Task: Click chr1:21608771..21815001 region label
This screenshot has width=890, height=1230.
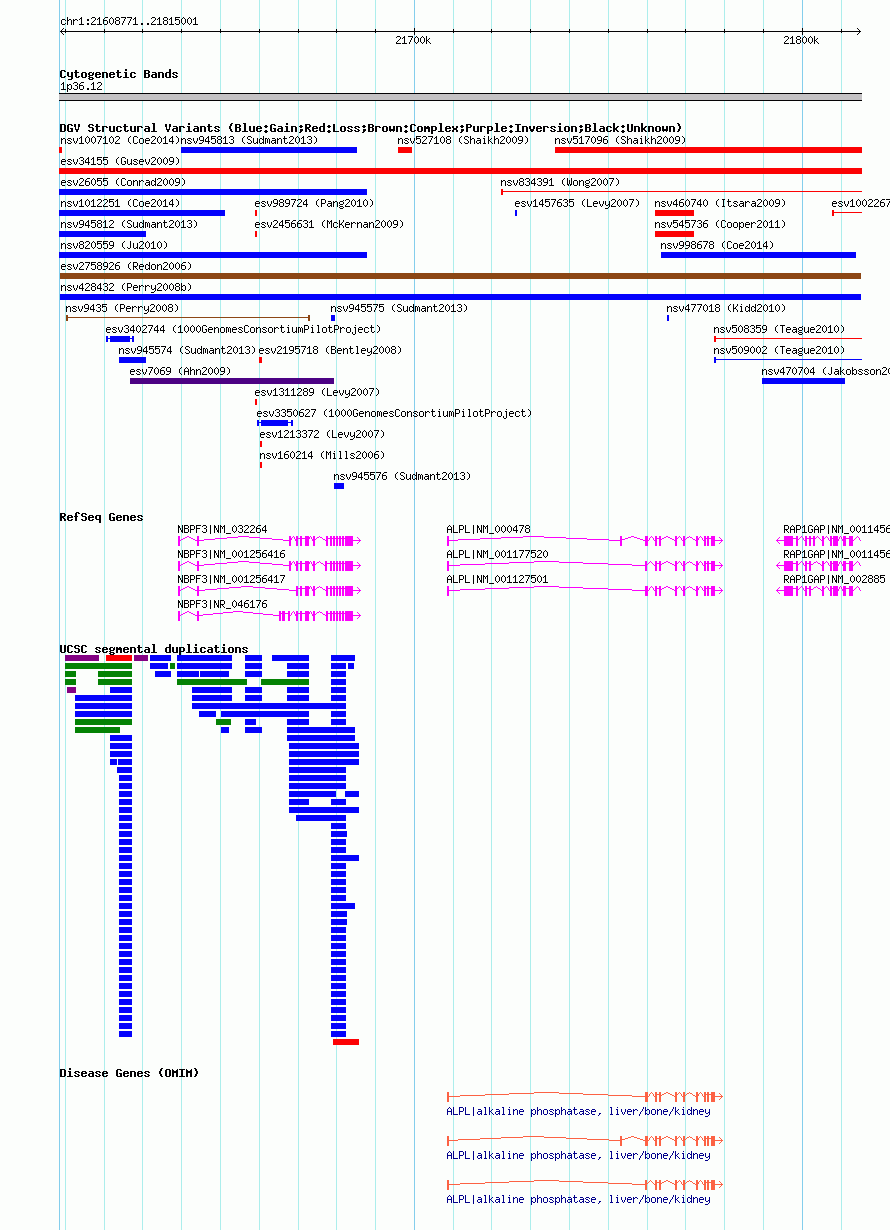Action: click(129, 21)
